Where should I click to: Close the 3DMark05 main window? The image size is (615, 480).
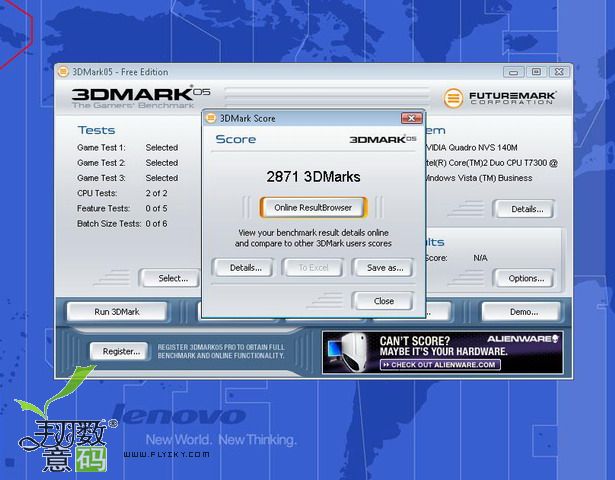(559, 72)
